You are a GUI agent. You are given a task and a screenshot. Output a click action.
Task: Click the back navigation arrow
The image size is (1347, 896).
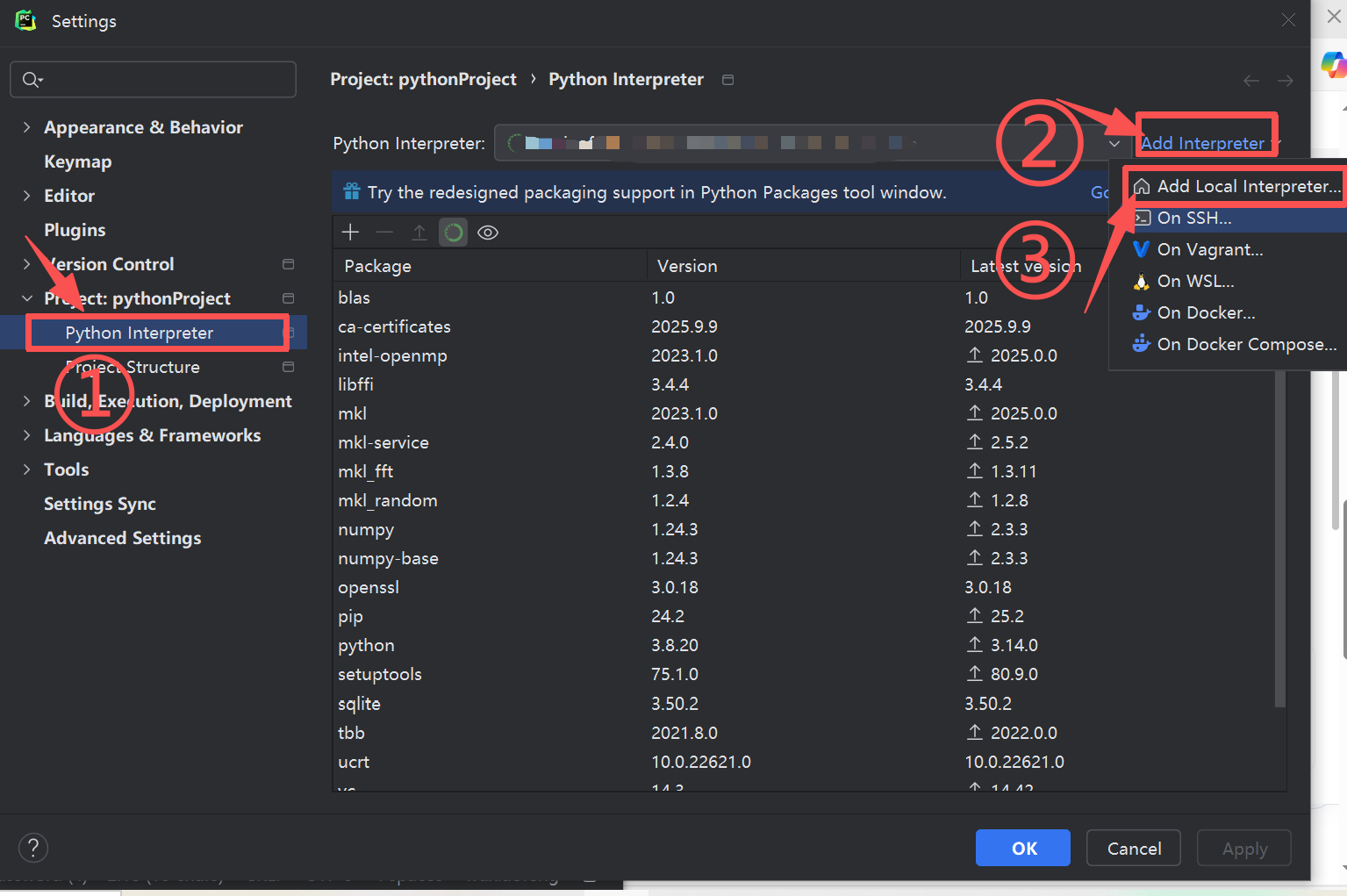pos(1251,81)
